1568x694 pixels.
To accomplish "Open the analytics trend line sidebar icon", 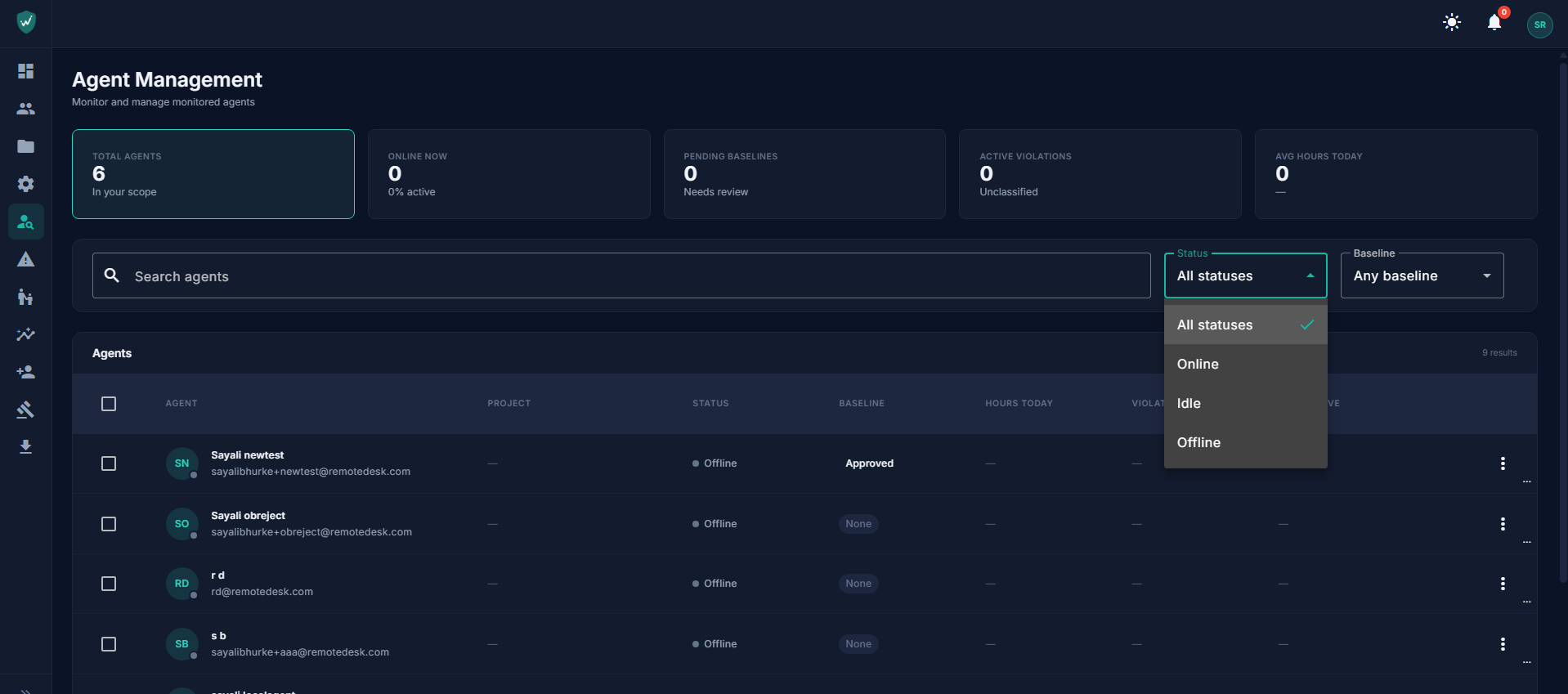I will [25, 334].
